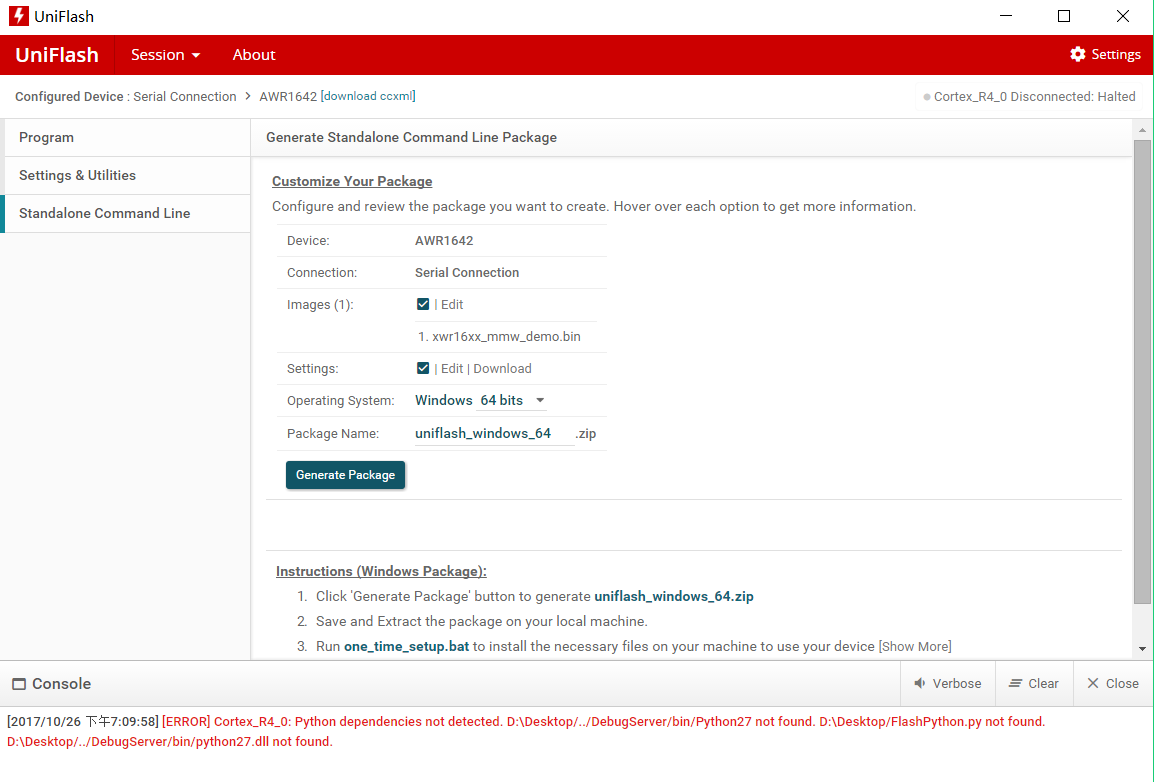Click the download ccxml link
The image size is (1154, 782).
pos(368,96)
